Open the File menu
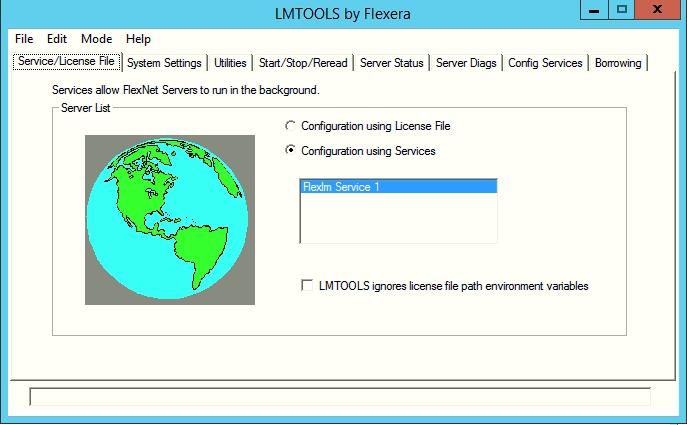 point(24,39)
